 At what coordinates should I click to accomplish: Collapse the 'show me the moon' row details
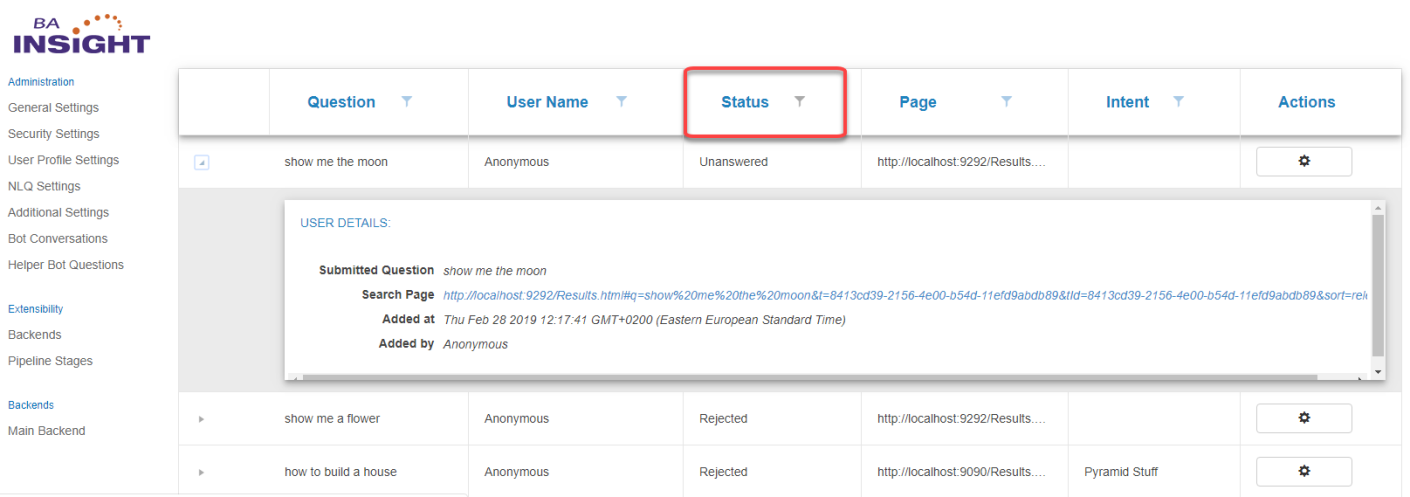pos(201,162)
